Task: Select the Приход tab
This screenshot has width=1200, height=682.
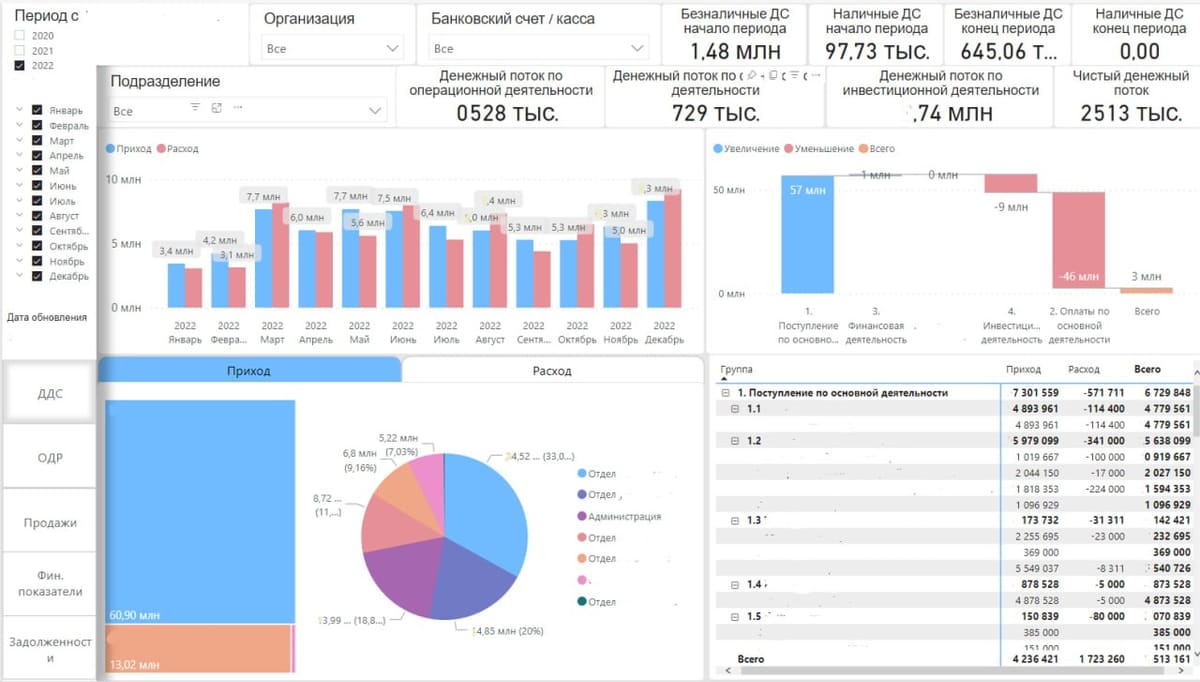Action: tap(249, 370)
